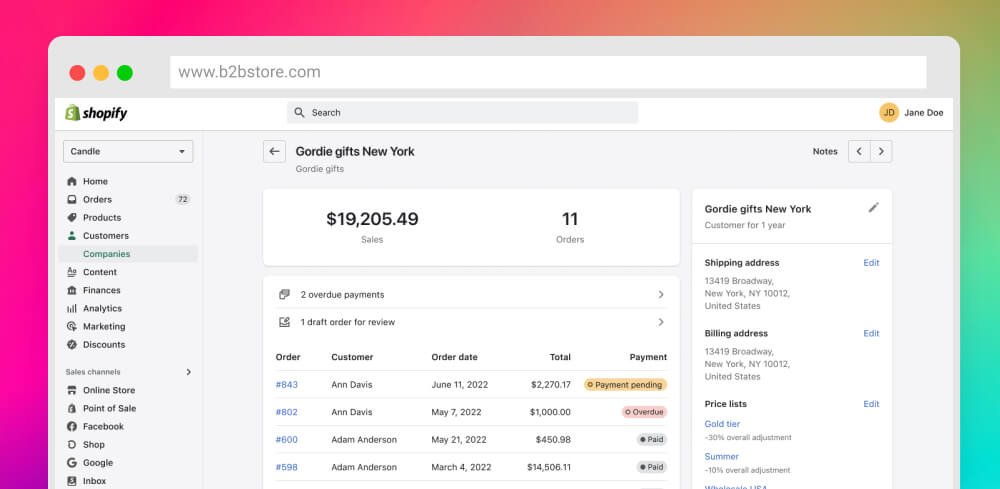
Task: Click the Products tag icon
Action: click(x=72, y=217)
